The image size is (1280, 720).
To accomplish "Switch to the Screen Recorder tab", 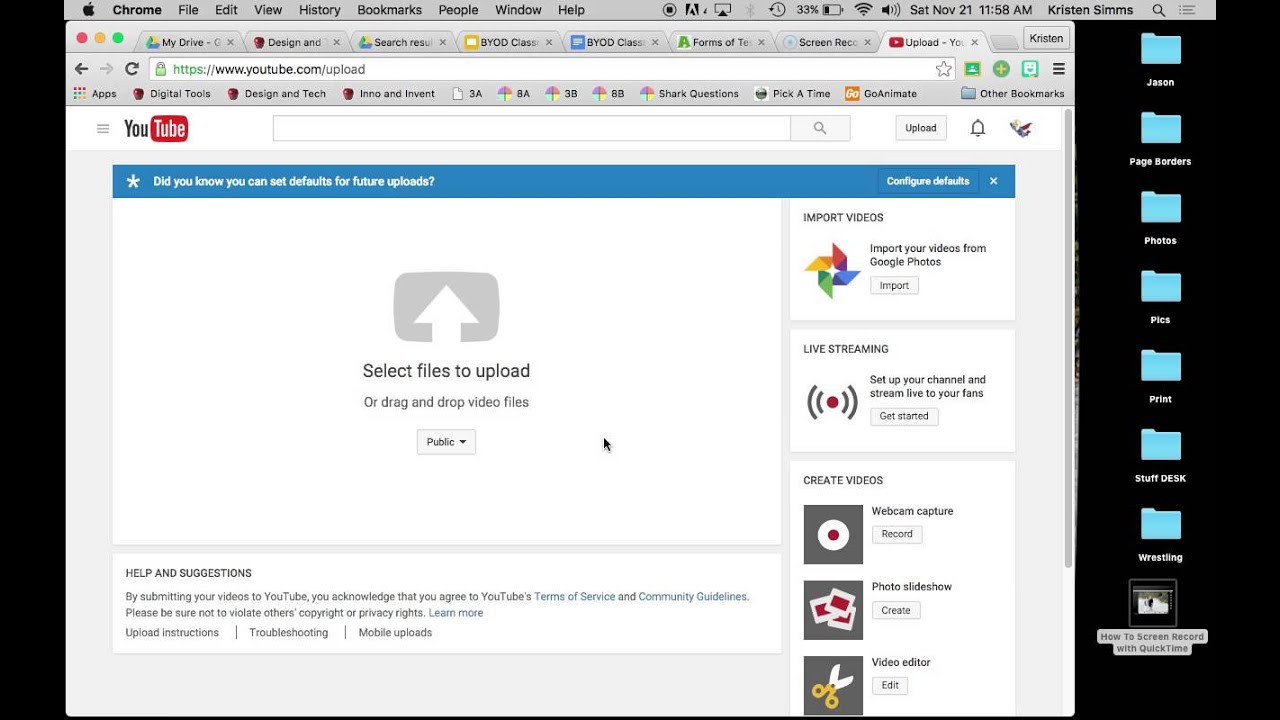I will [x=829, y=42].
